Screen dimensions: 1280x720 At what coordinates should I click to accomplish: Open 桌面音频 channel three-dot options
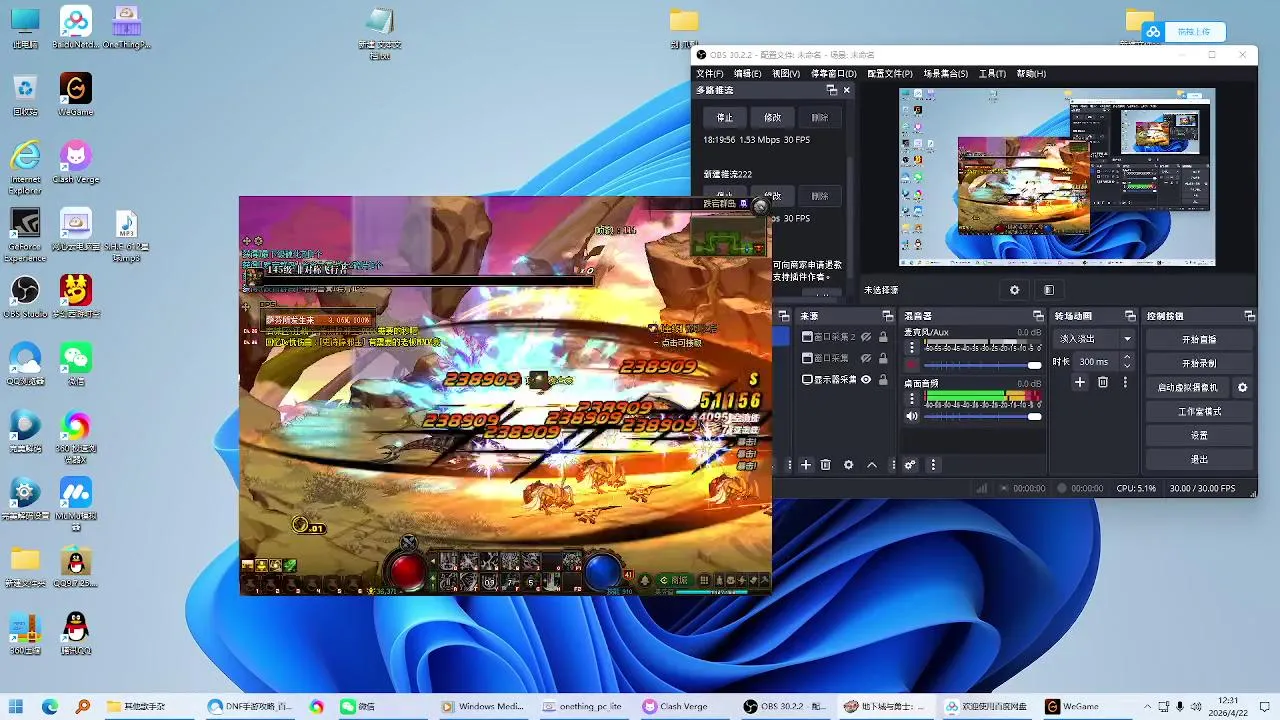(x=912, y=399)
